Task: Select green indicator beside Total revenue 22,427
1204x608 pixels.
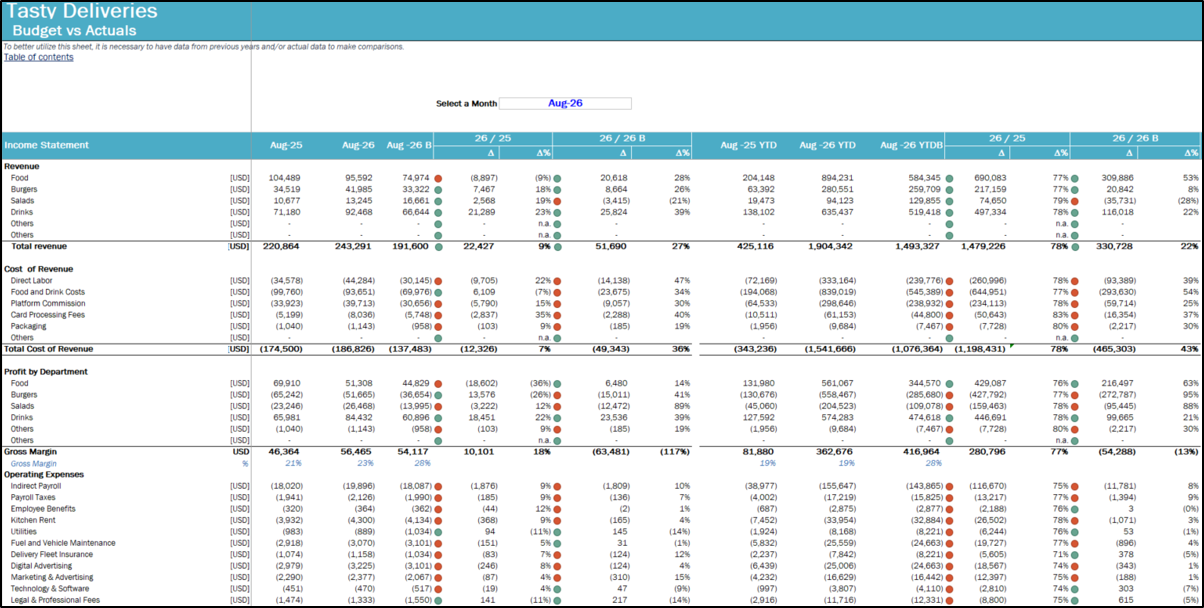Action: (439, 246)
